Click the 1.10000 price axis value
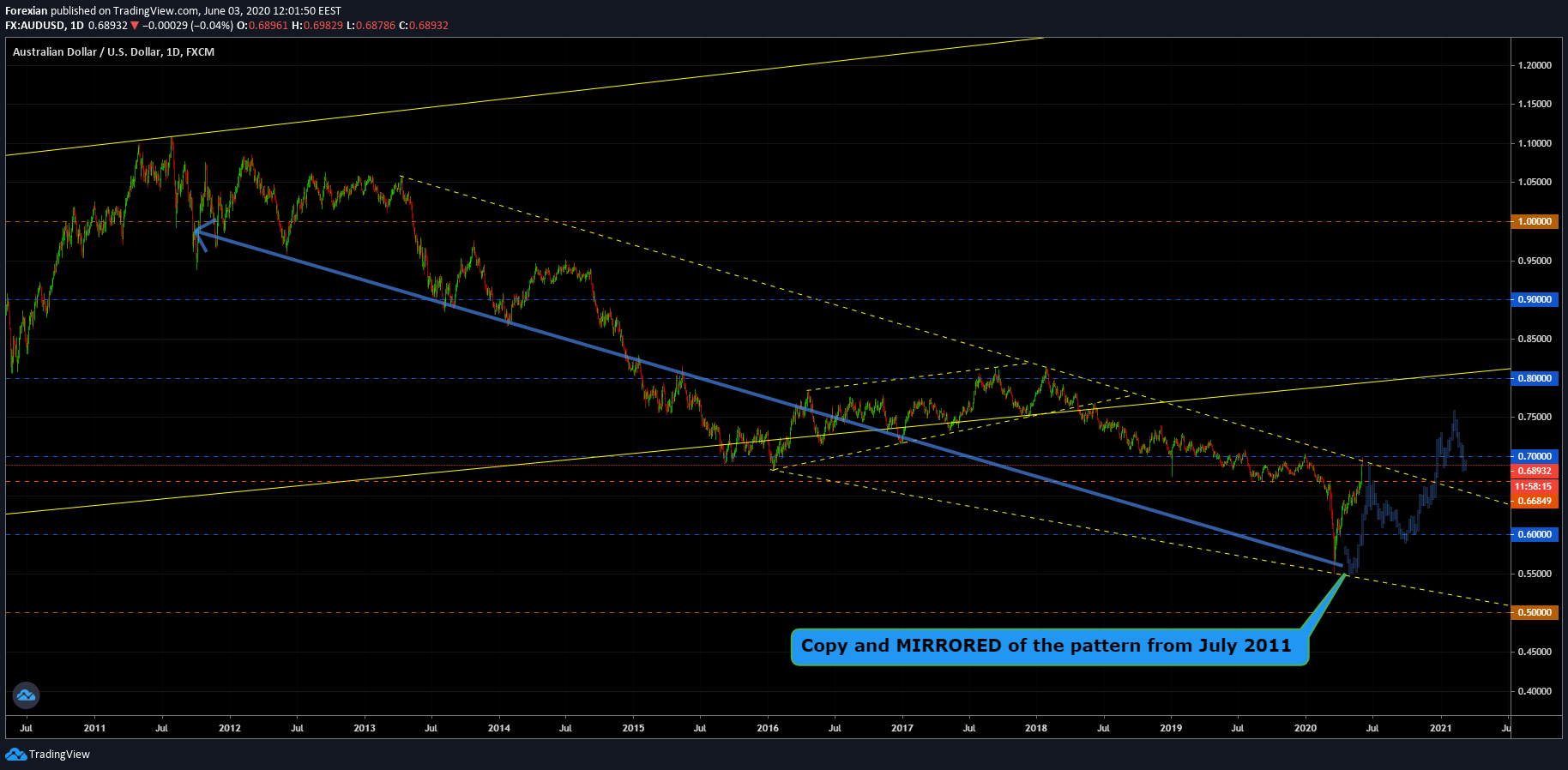This screenshot has width=1568, height=770. click(1535, 143)
